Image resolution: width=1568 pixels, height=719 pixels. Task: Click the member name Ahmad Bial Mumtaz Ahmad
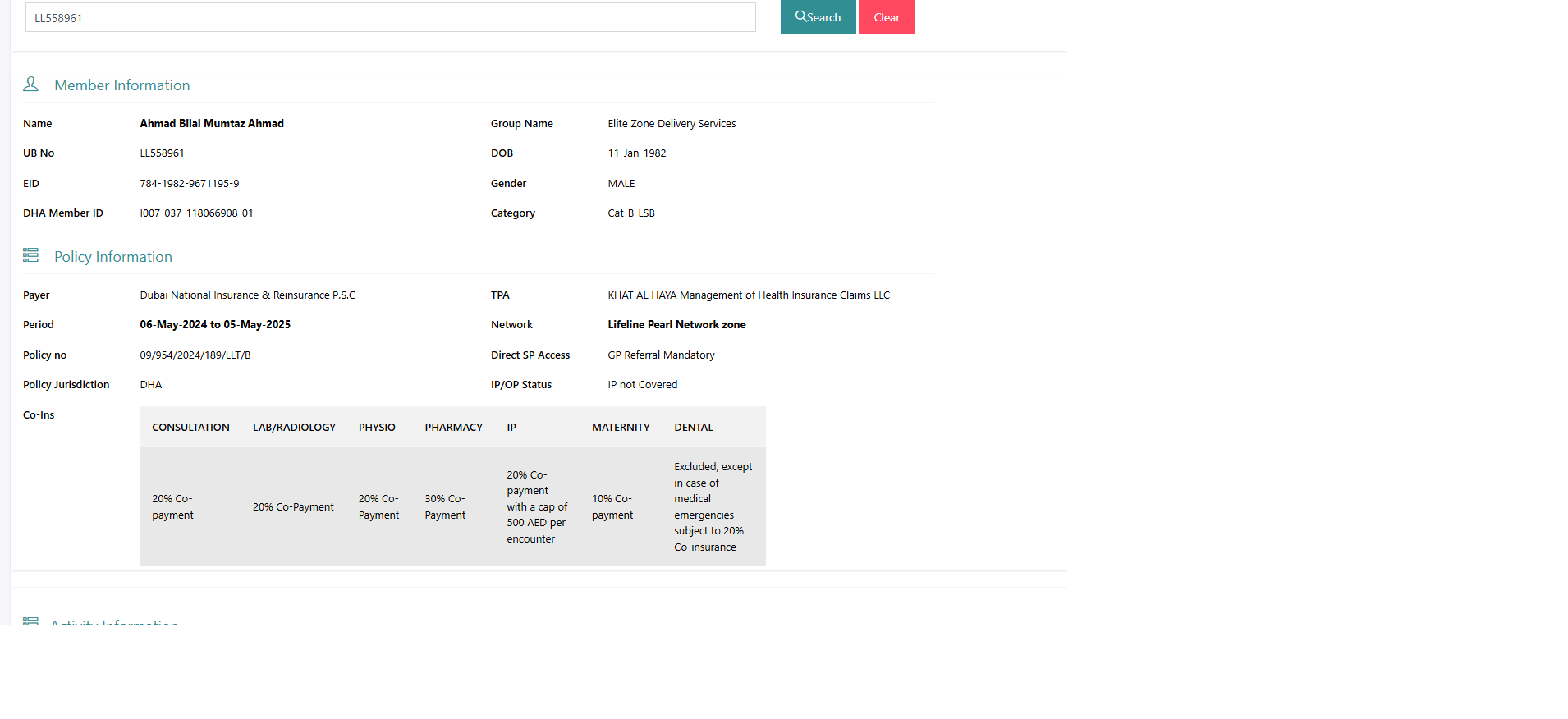point(212,124)
